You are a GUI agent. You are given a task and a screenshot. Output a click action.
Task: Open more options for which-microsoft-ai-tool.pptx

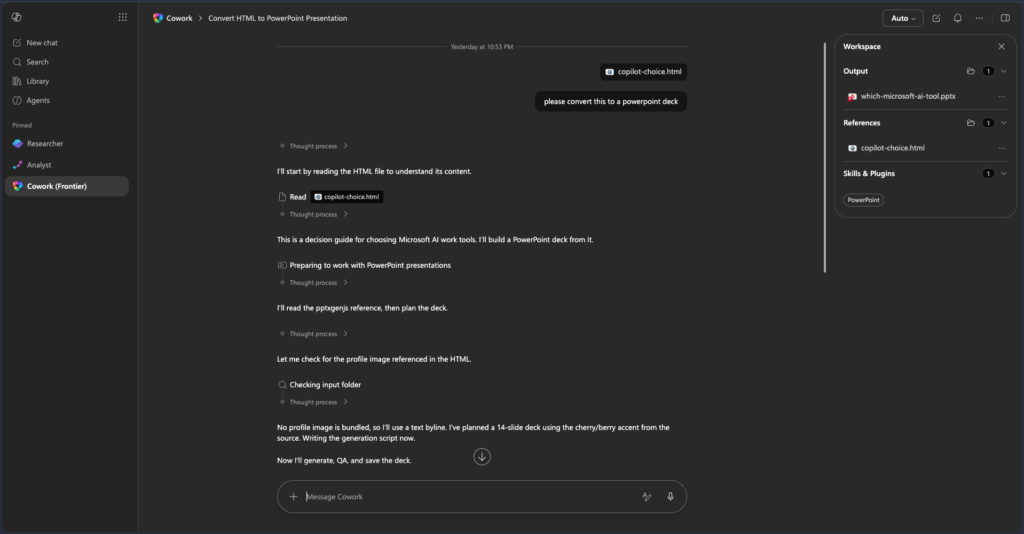coord(1001,97)
